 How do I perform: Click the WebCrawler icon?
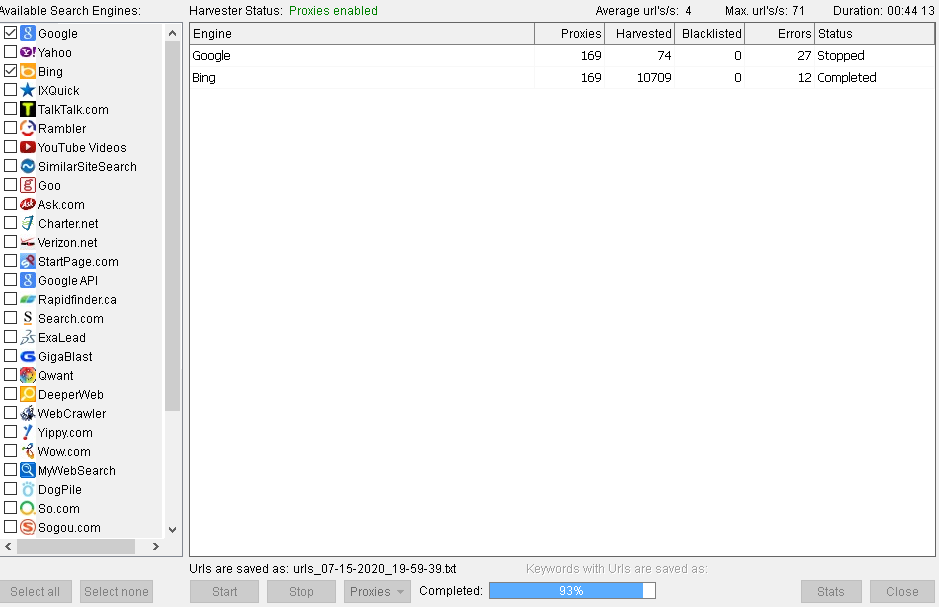click(28, 413)
